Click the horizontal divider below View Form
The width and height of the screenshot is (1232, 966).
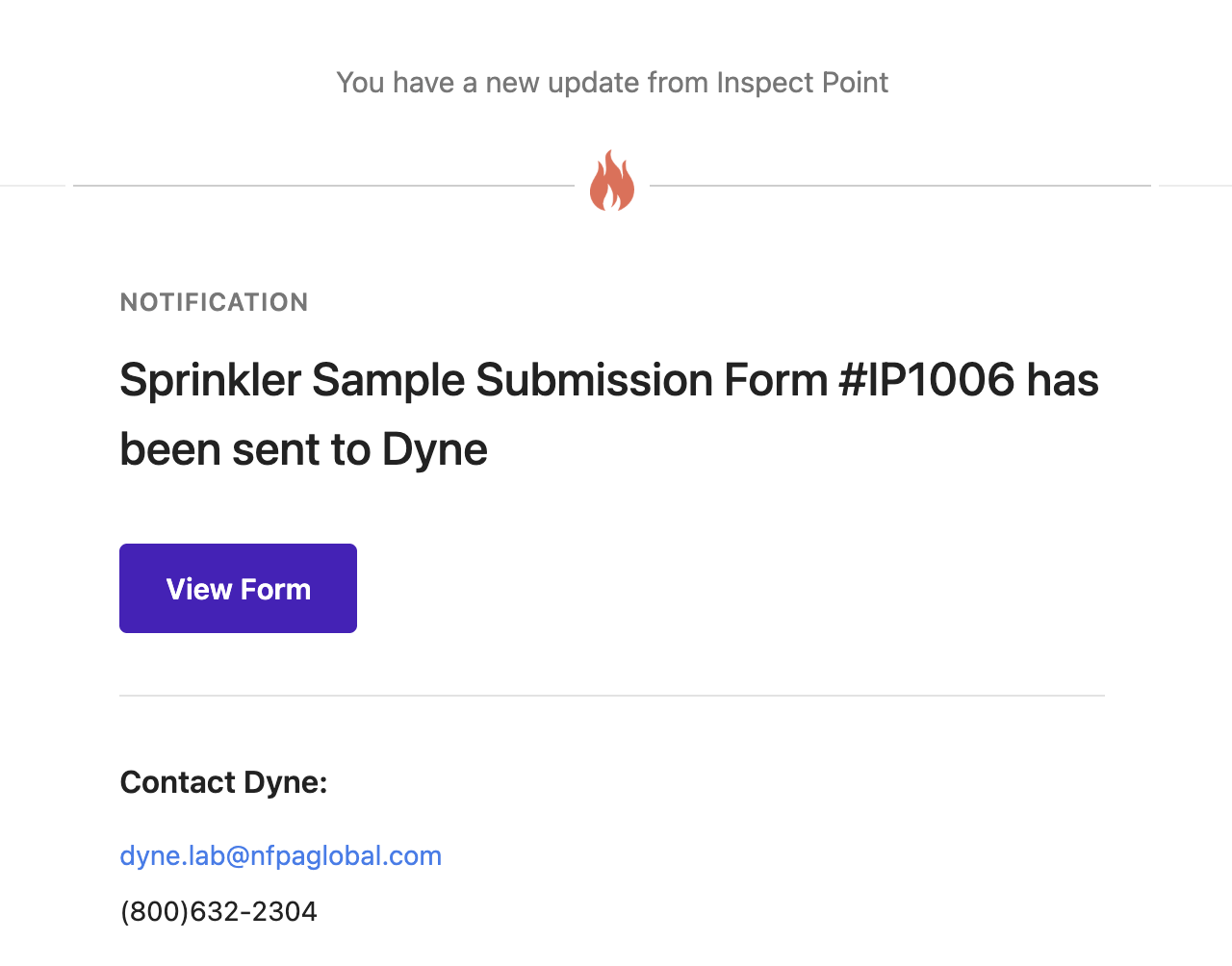(612, 695)
